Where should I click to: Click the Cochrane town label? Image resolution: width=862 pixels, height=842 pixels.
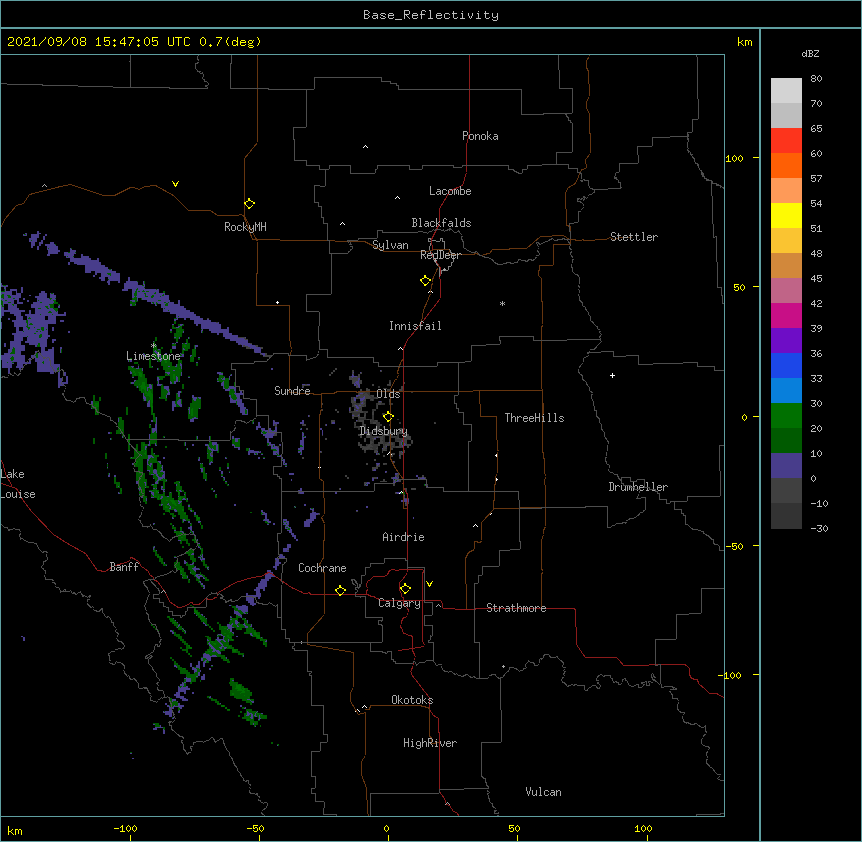(322, 568)
